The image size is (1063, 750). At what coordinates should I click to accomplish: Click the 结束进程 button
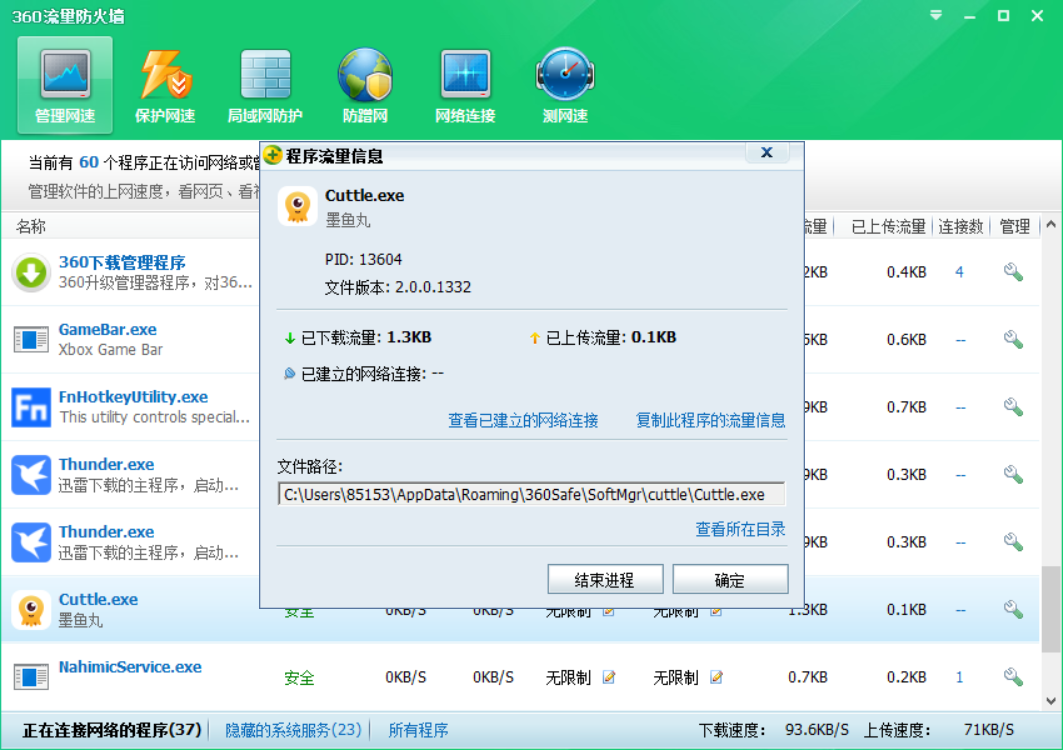click(x=605, y=578)
